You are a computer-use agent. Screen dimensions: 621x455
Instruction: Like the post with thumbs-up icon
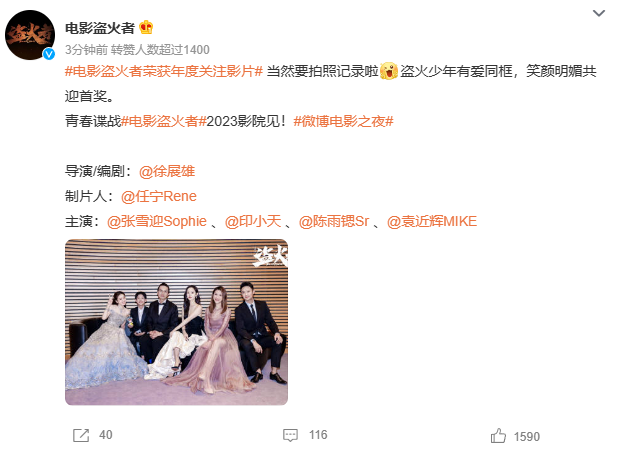[x=498, y=436]
